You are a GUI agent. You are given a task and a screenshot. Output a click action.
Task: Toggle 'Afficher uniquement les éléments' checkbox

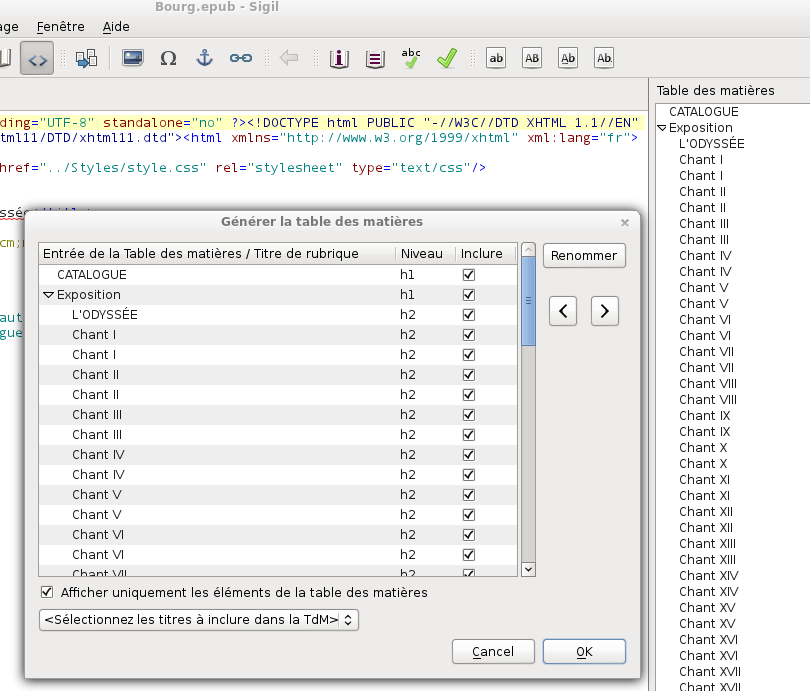pos(47,593)
